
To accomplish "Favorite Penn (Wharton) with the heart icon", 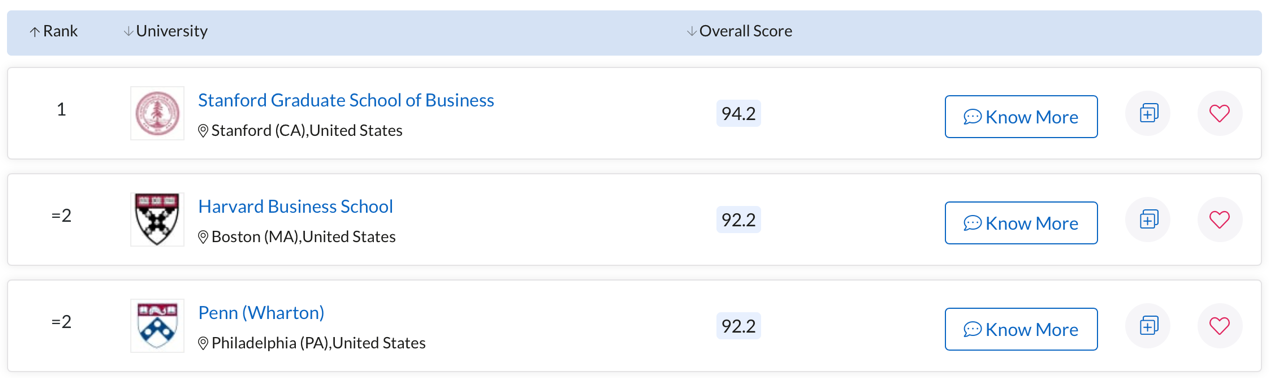I will (x=1219, y=325).
